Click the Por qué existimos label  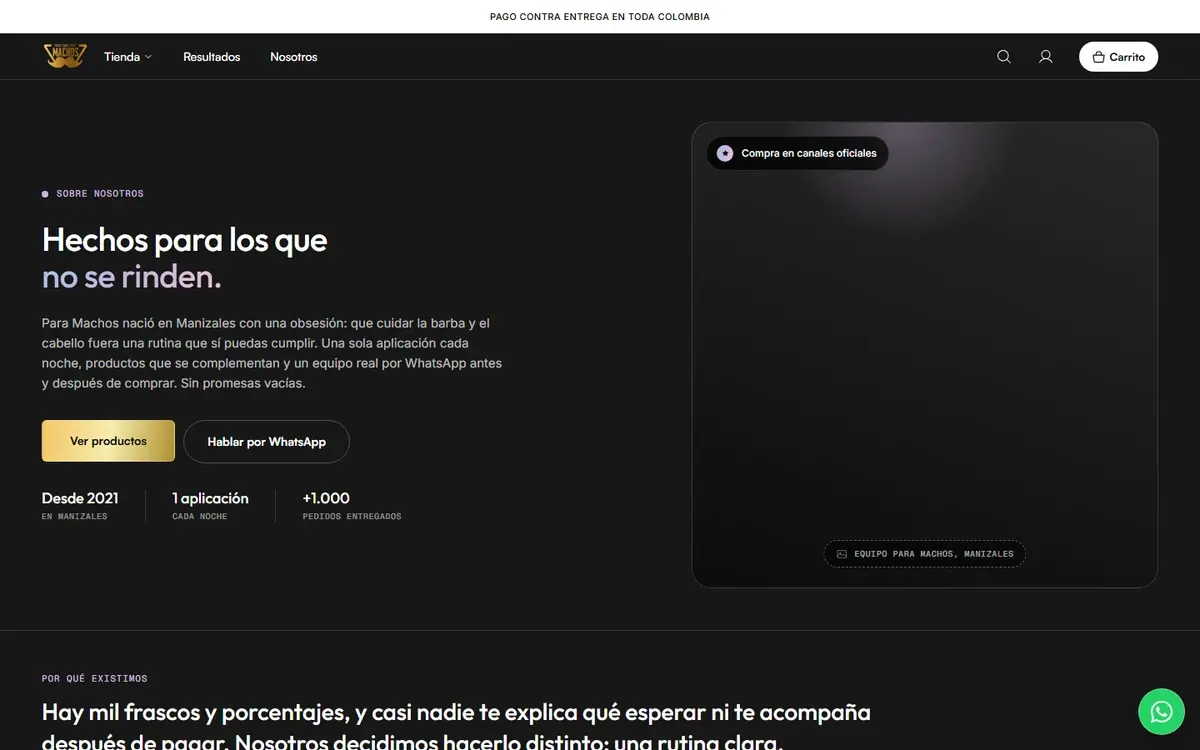click(x=95, y=678)
